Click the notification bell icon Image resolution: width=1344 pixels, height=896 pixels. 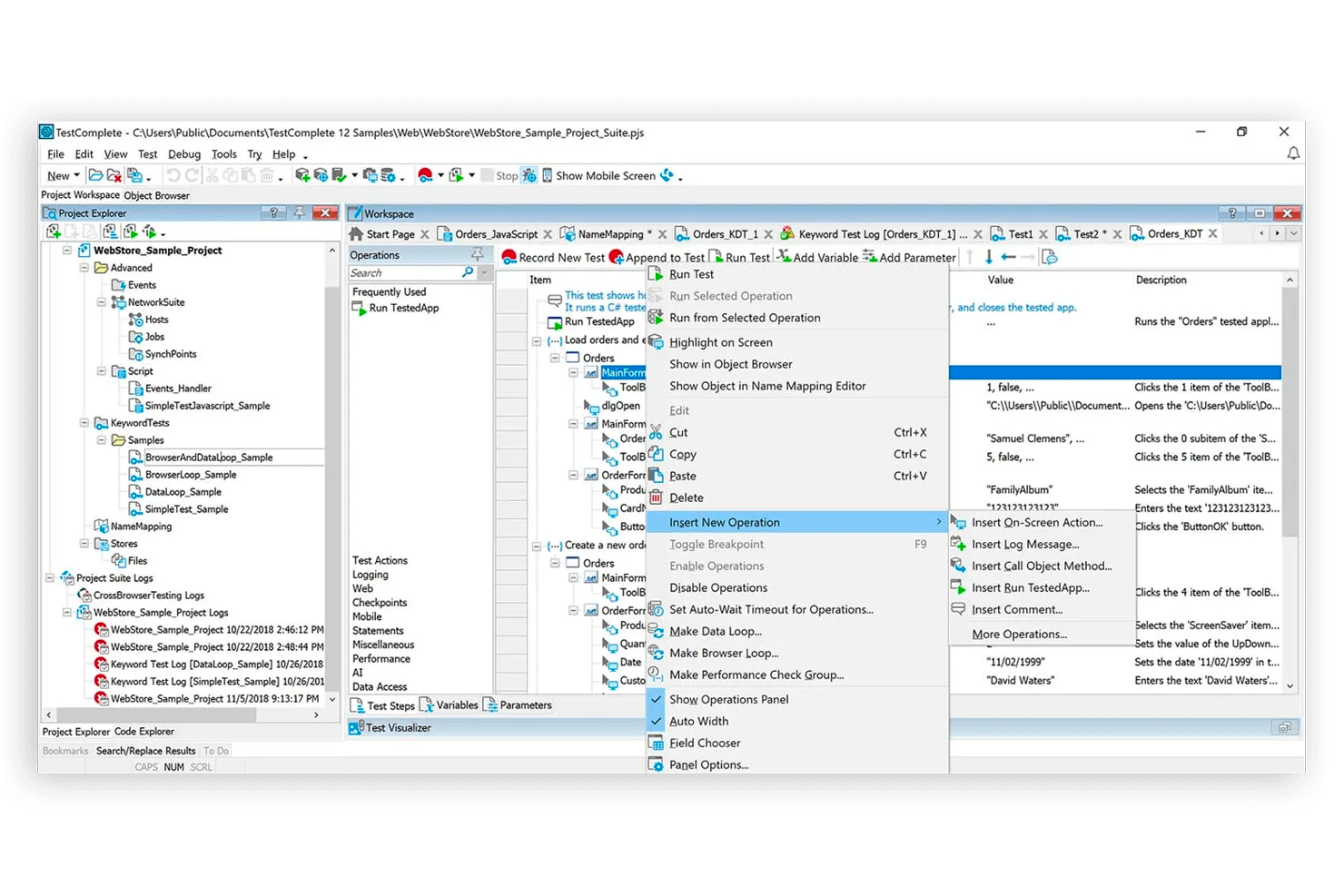click(1293, 153)
